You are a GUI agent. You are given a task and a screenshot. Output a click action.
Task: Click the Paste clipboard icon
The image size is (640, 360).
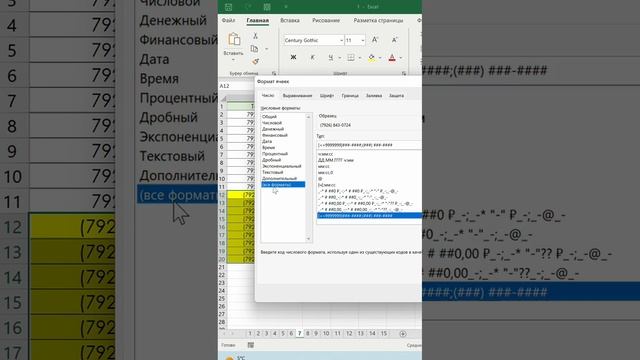coord(234,40)
